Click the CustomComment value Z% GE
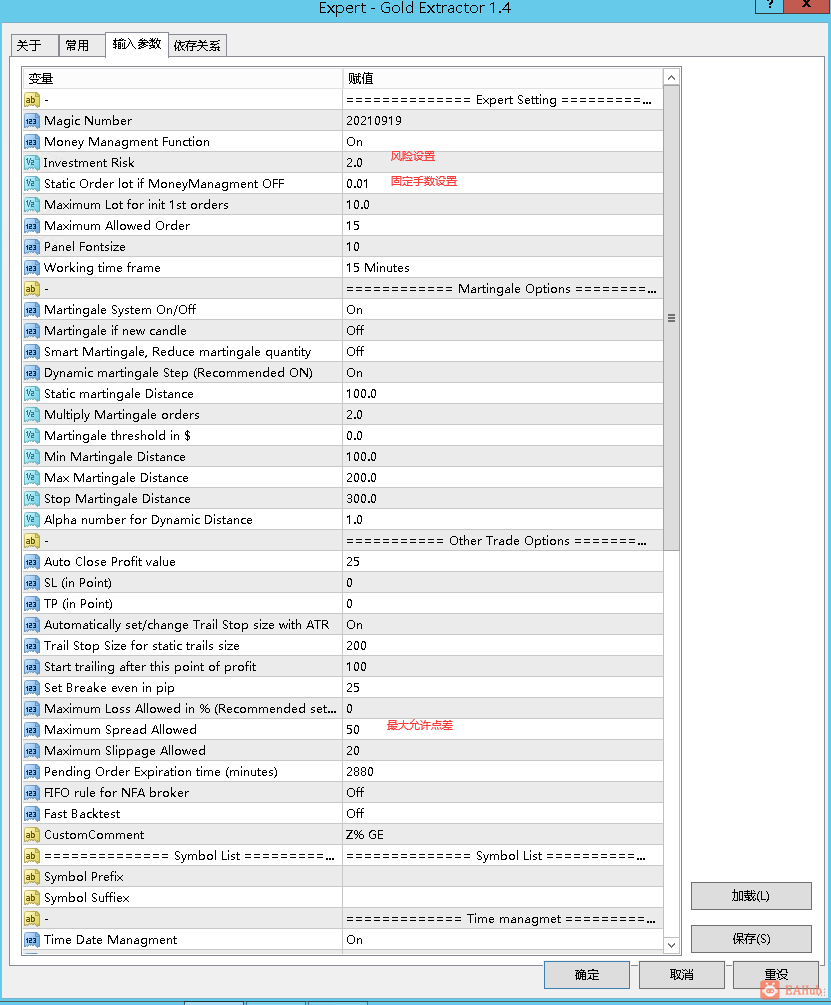Screen dimensions: 831x1005 point(365,835)
